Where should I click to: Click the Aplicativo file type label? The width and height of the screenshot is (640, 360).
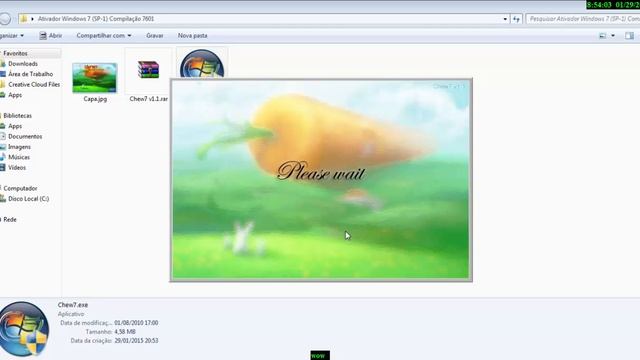(x=71, y=314)
